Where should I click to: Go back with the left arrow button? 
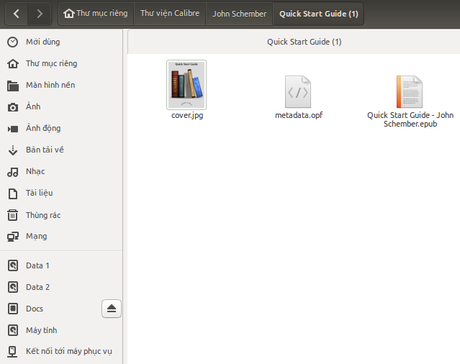pos(16,14)
